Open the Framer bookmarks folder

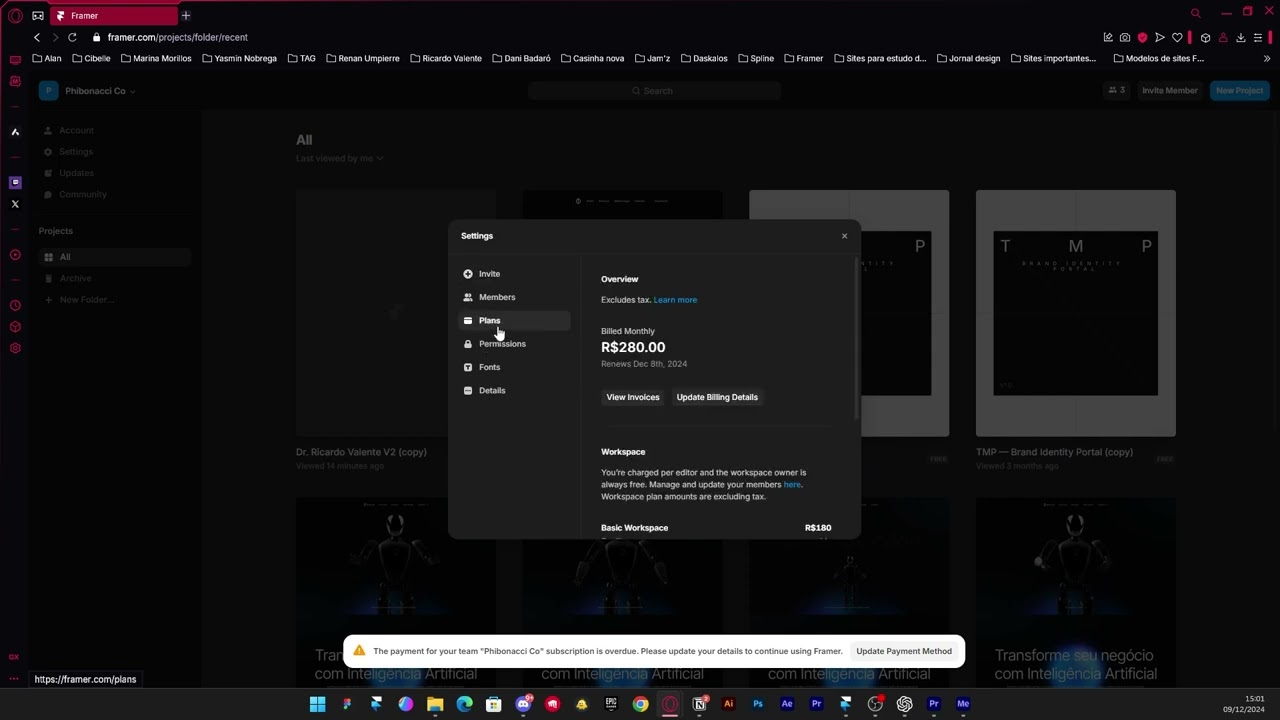pos(804,59)
